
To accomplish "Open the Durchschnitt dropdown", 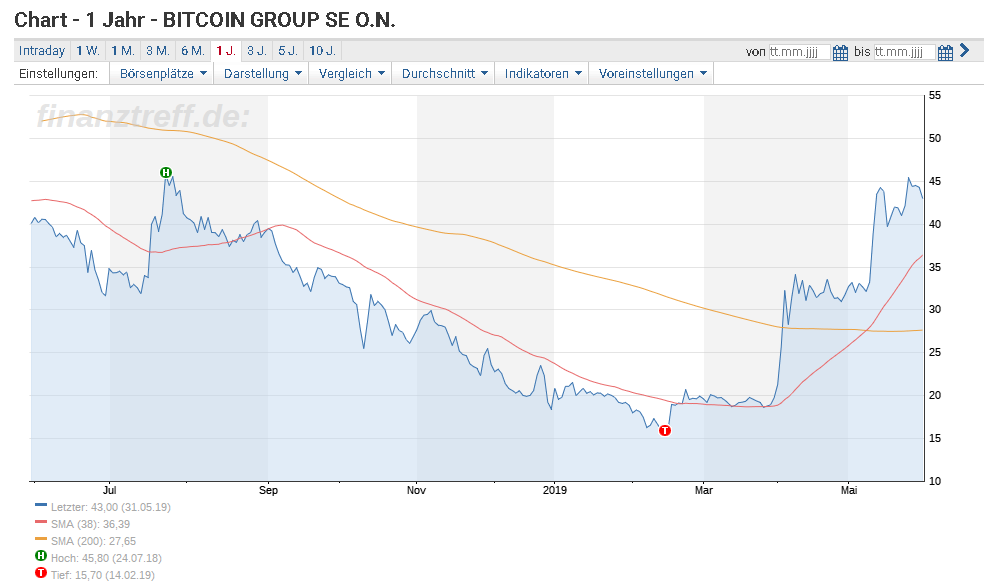I will point(444,74).
